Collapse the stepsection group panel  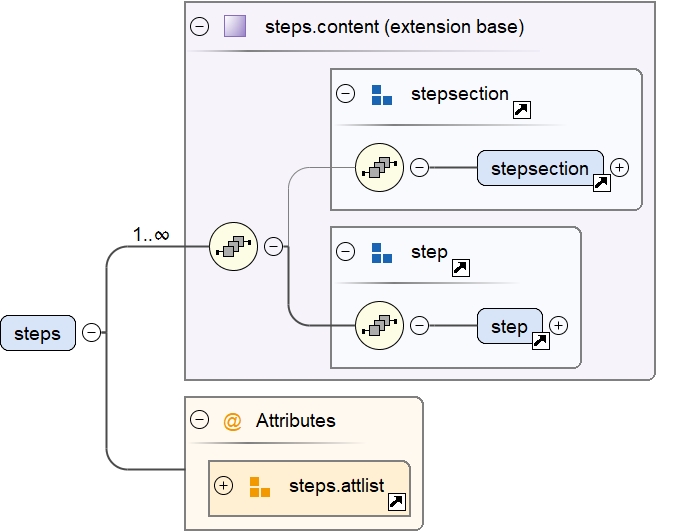(345, 94)
